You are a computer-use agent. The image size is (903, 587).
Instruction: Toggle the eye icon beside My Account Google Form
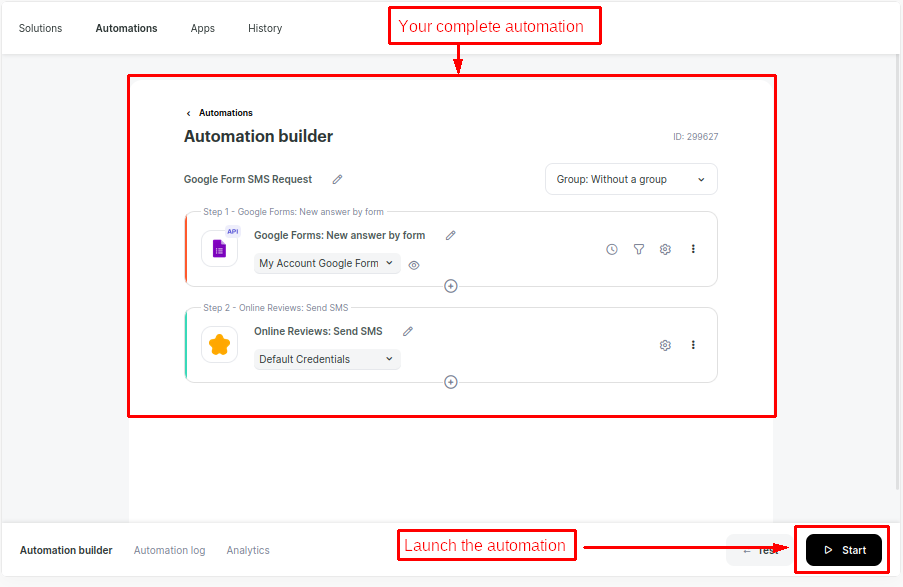click(x=414, y=265)
